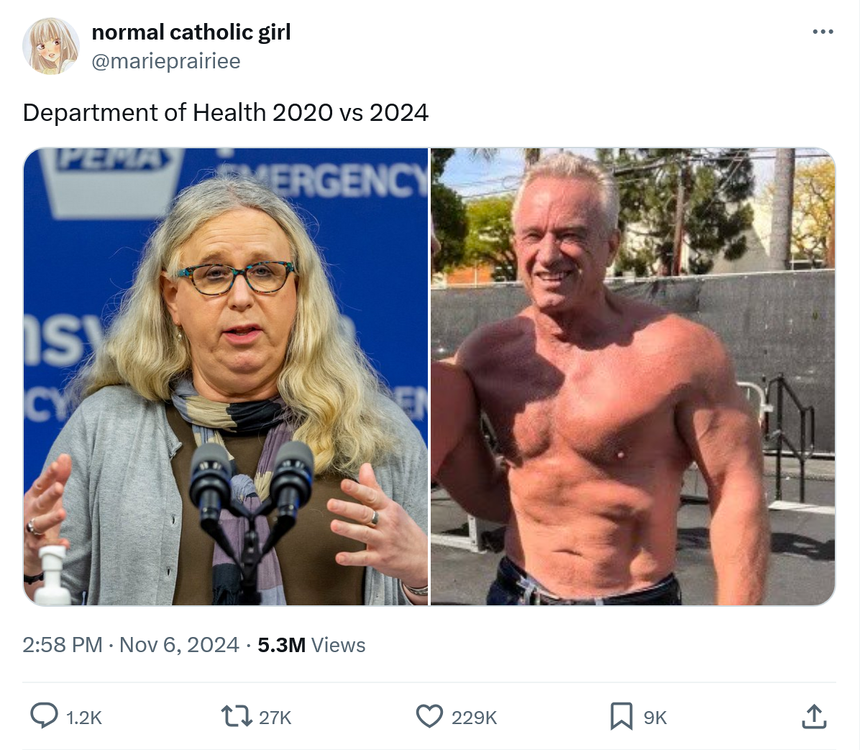View the 5.3M Views analytics
The image size is (860, 750).
pos(312,645)
